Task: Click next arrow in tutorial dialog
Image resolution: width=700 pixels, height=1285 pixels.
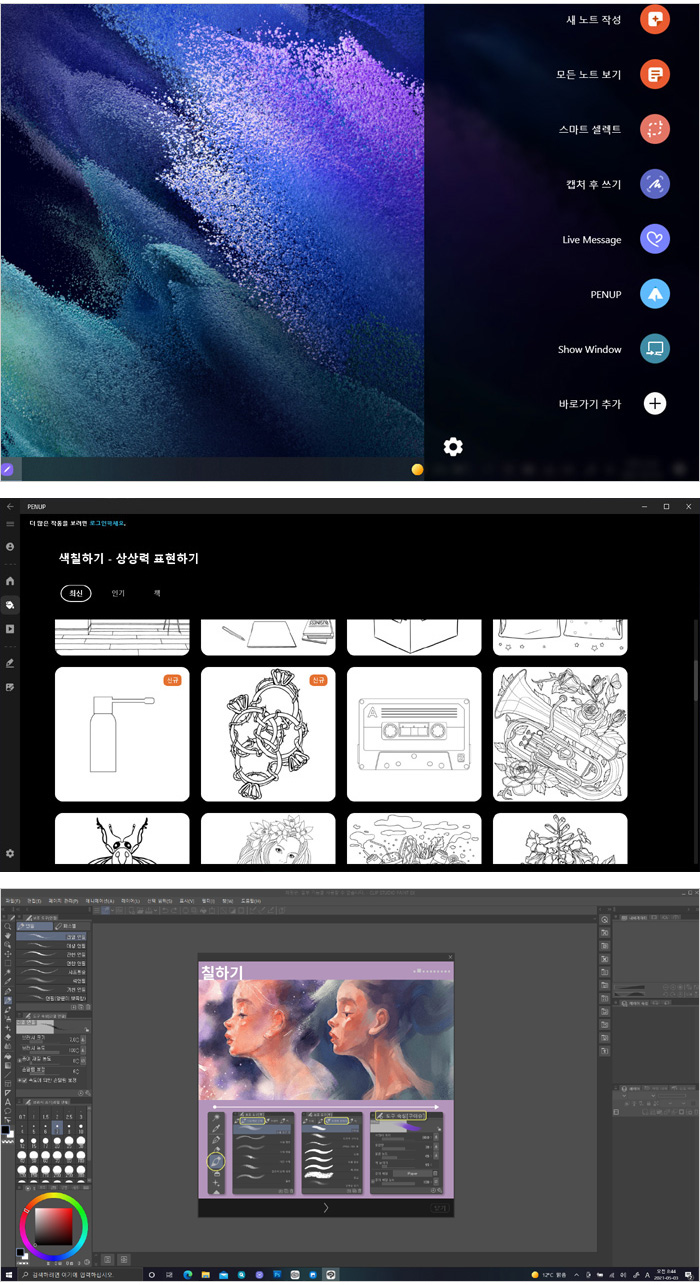Action: coord(326,1208)
